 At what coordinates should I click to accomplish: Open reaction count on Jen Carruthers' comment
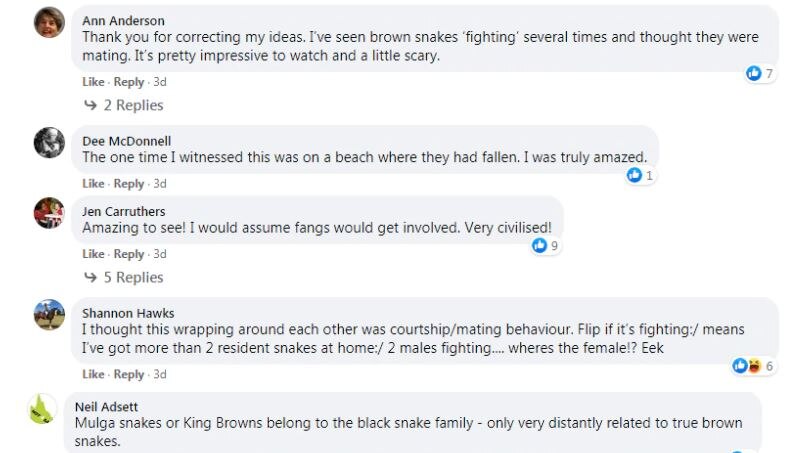point(546,246)
